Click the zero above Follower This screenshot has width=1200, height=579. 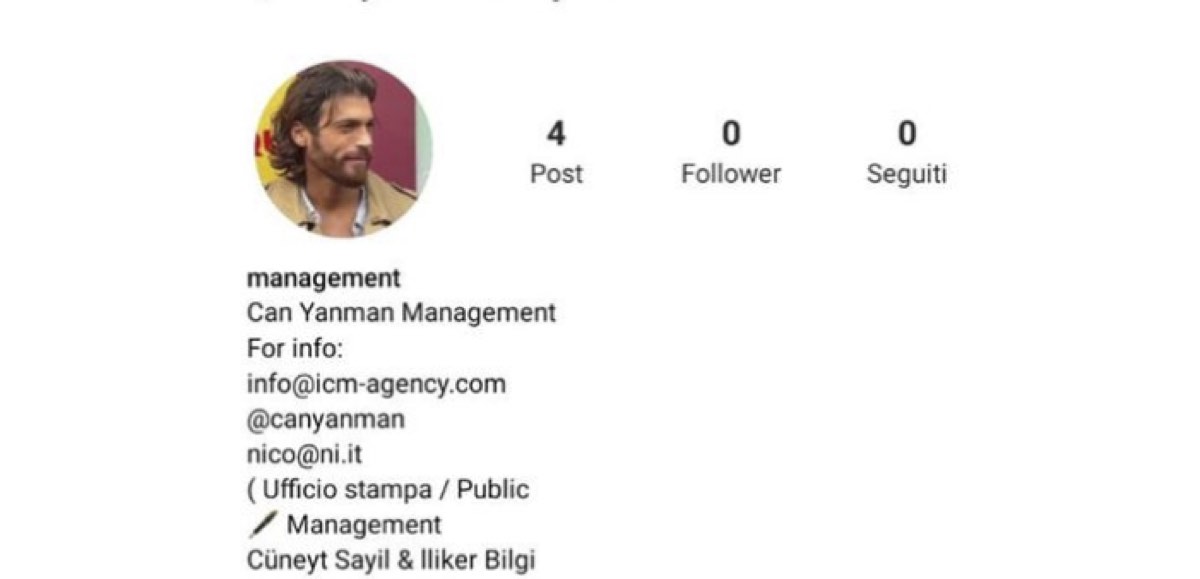tap(731, 133)
